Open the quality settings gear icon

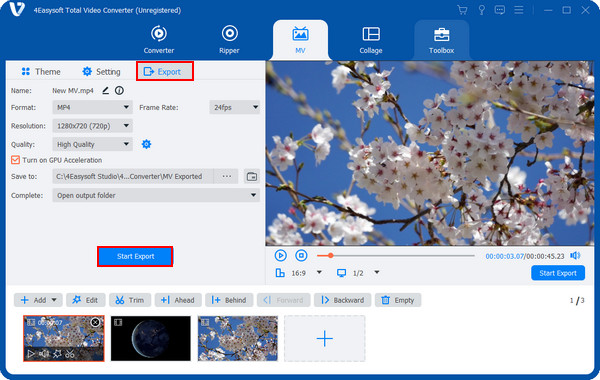(147, 144)
